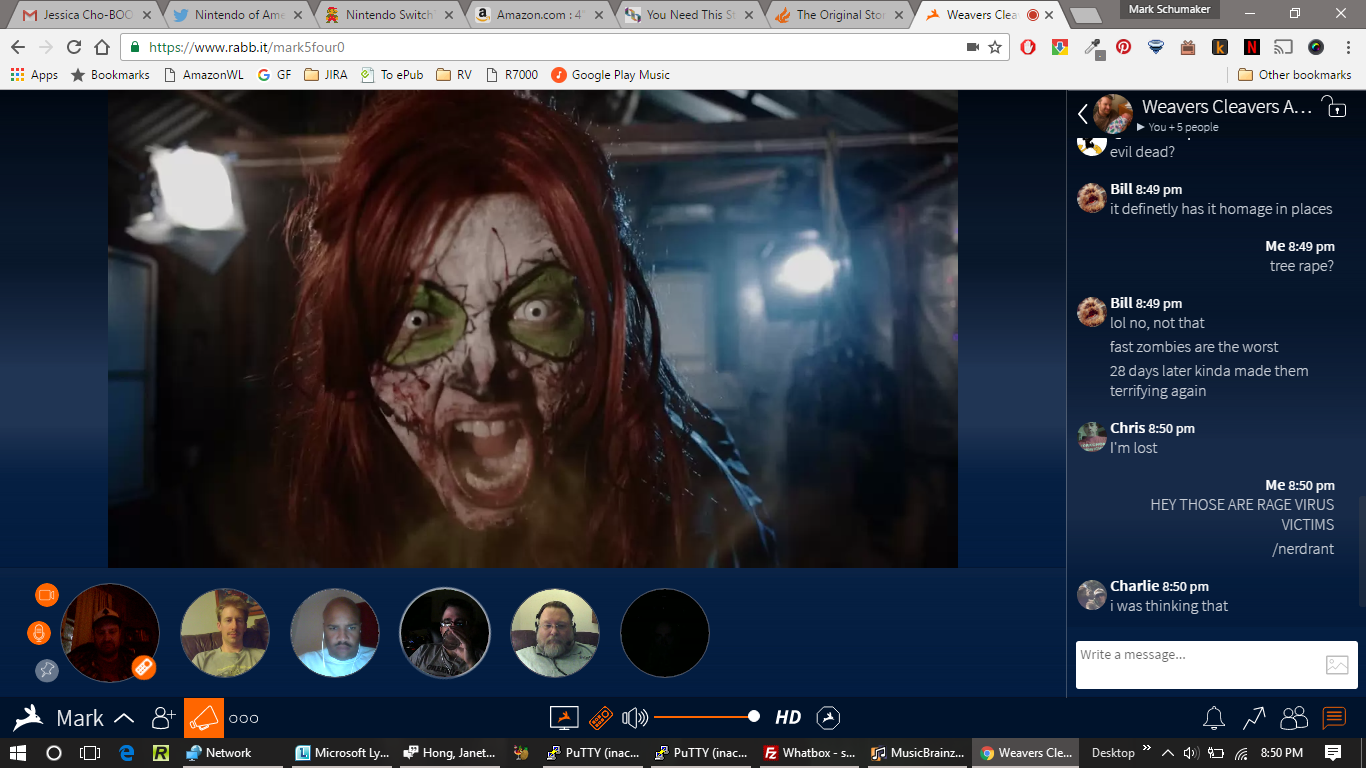
Task: Click the rabb.it URL address bar
Action: pos(540,47)
